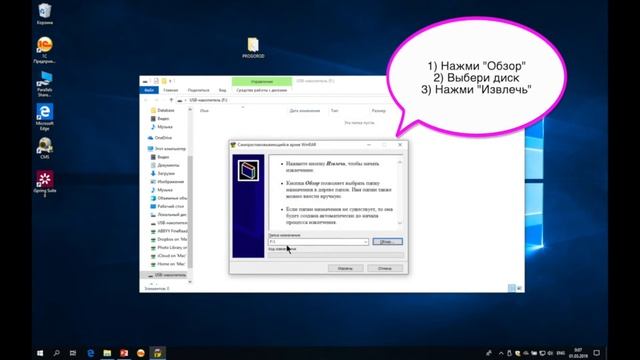Click the taskbar clock and date

[578, 353]
